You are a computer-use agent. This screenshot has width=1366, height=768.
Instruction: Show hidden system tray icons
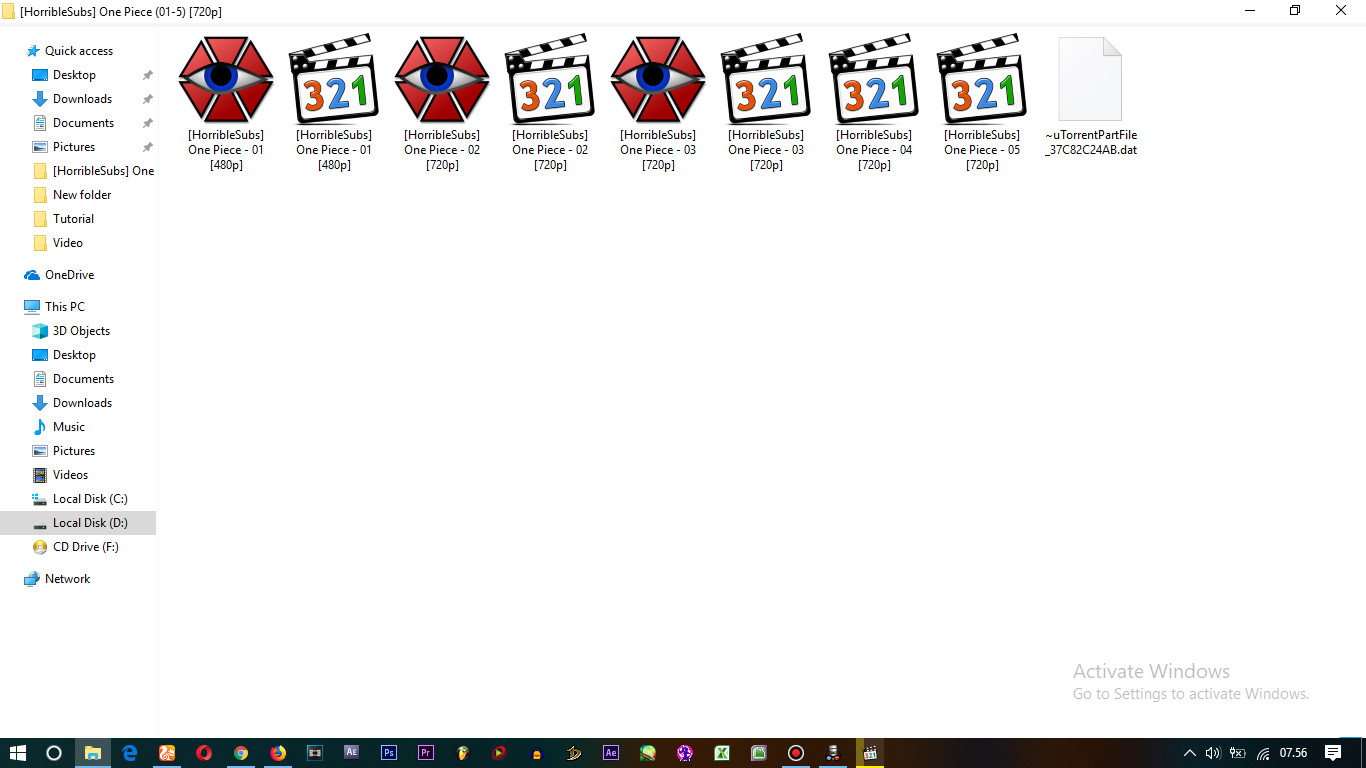[x=1190, y=753]
